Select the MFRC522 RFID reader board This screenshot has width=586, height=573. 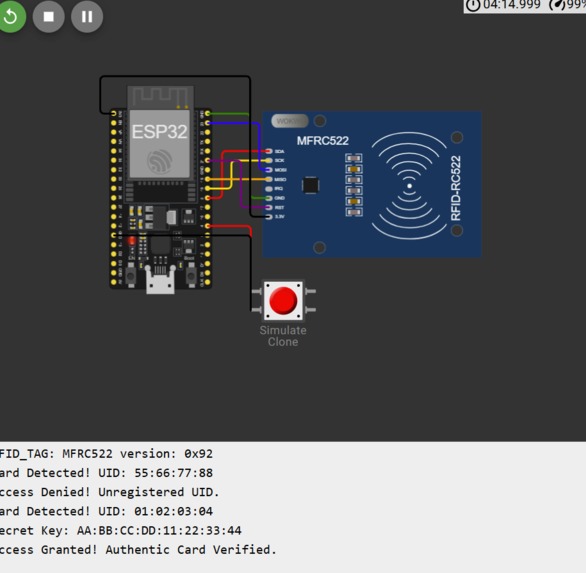tap(372, 184)
